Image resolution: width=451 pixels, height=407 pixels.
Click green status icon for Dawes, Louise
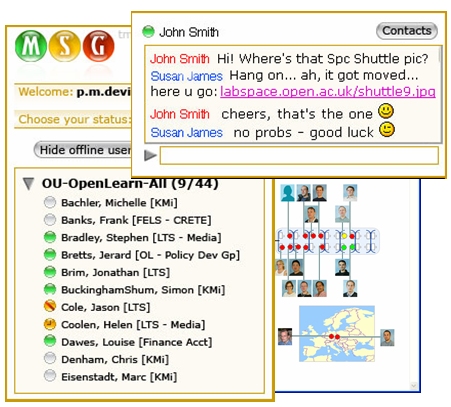click(x=50, y=342)
